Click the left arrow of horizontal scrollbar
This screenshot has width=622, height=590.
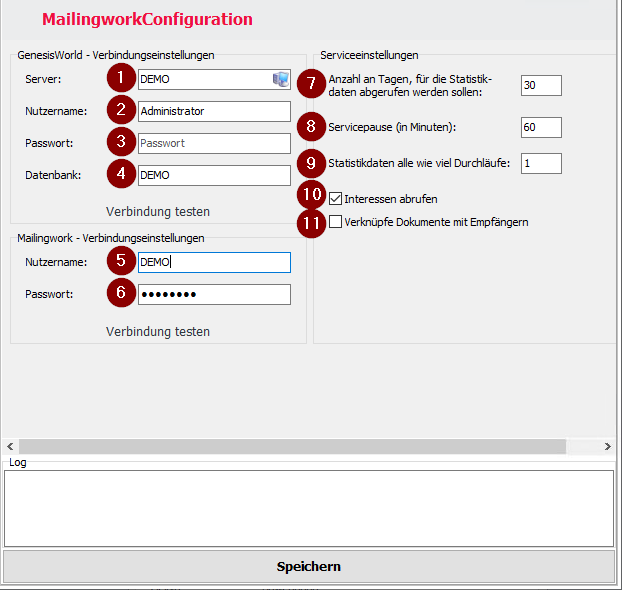10,446
